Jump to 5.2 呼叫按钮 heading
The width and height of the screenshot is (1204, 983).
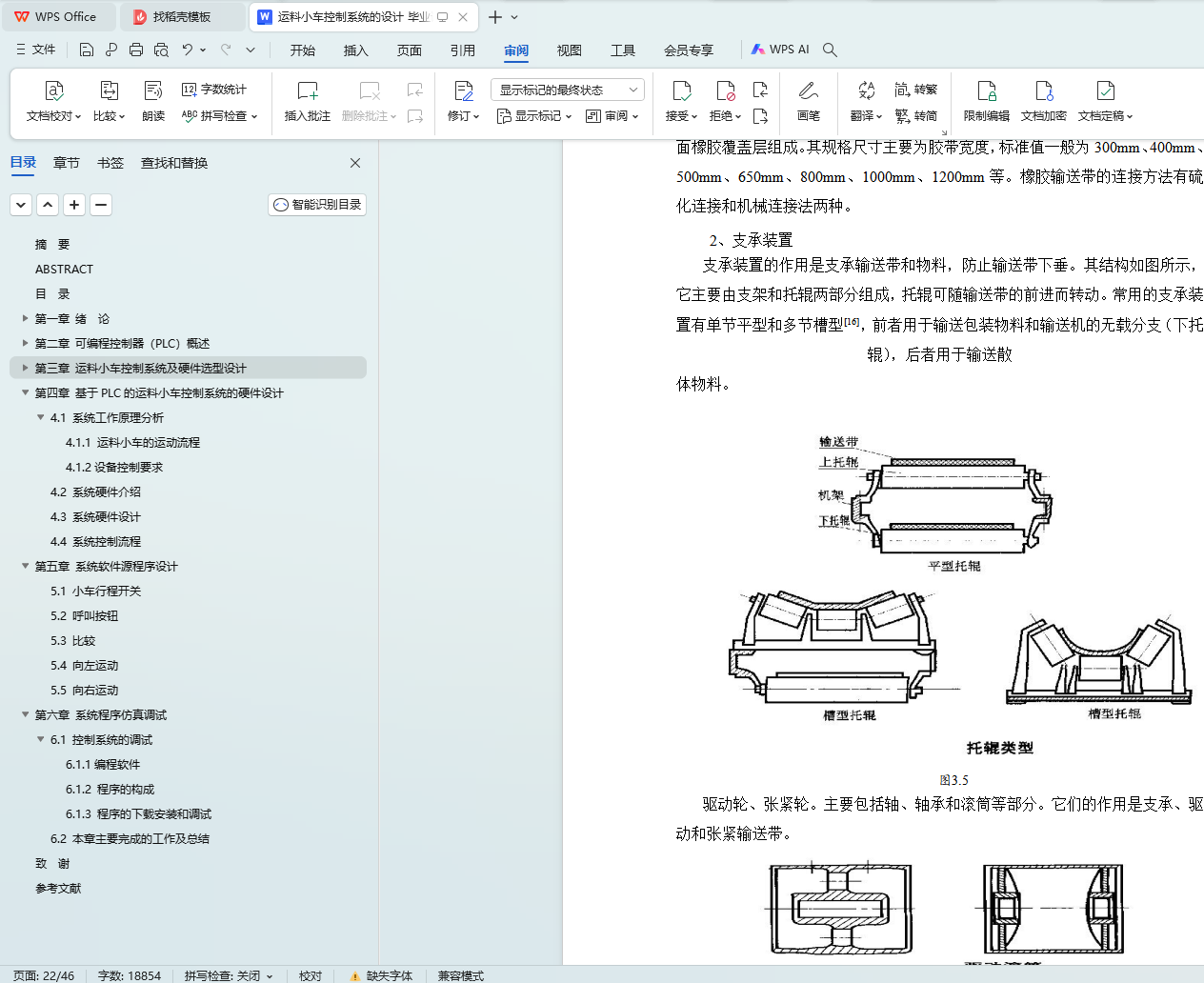point(84,615)
